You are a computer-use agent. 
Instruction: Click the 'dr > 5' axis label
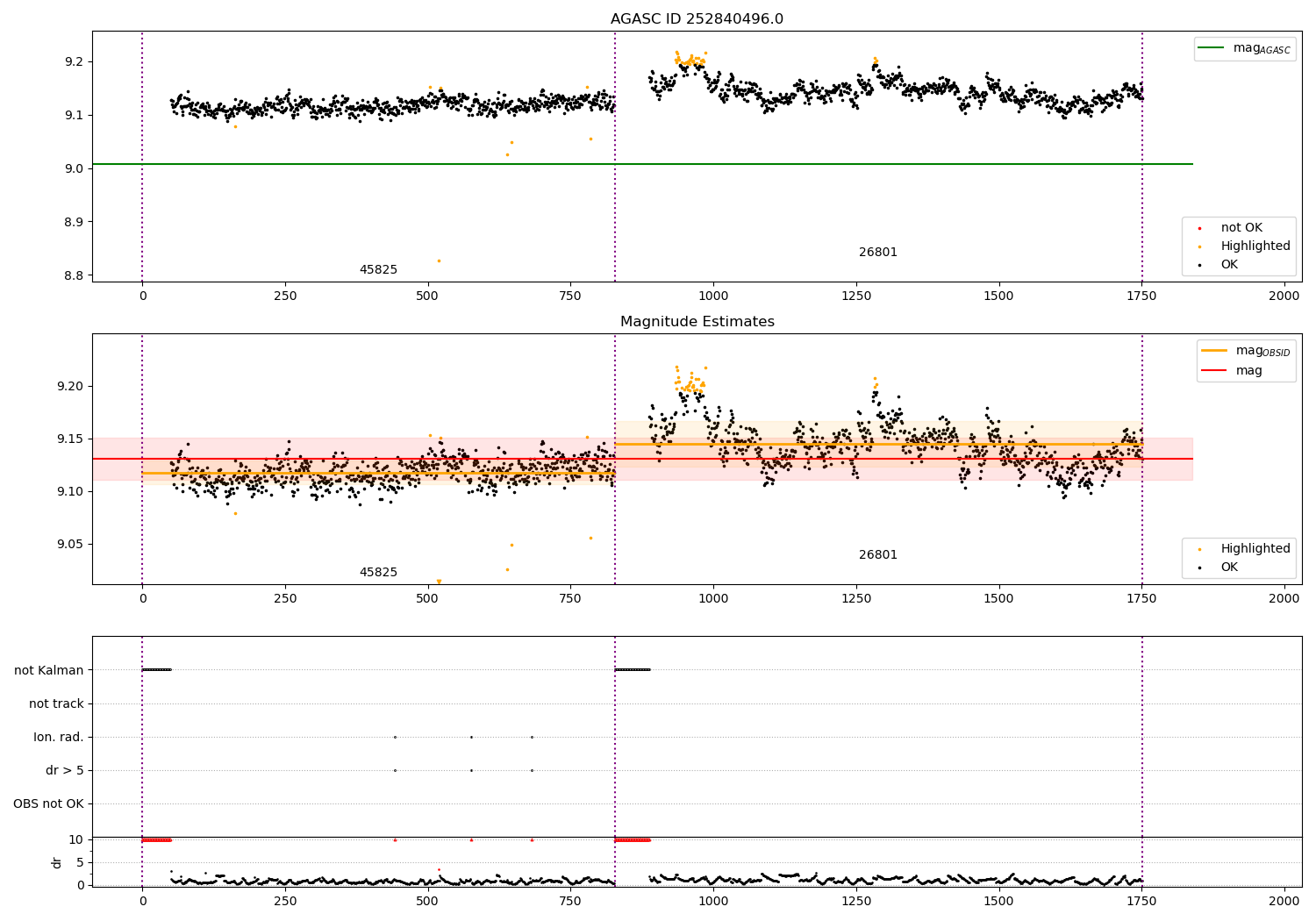pyautogui.click(x=65, y=771)
